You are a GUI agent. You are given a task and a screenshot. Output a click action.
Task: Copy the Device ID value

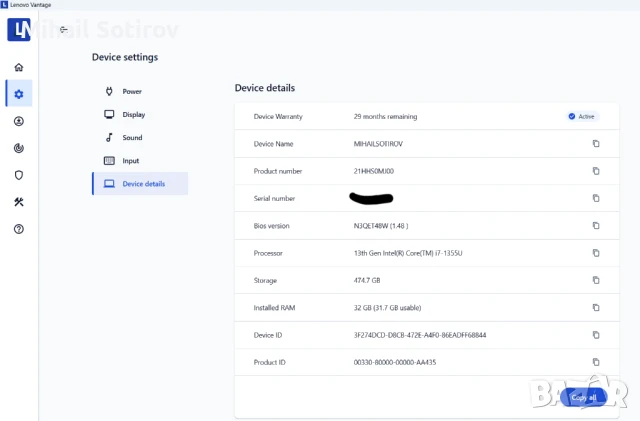tap(596, 335)
